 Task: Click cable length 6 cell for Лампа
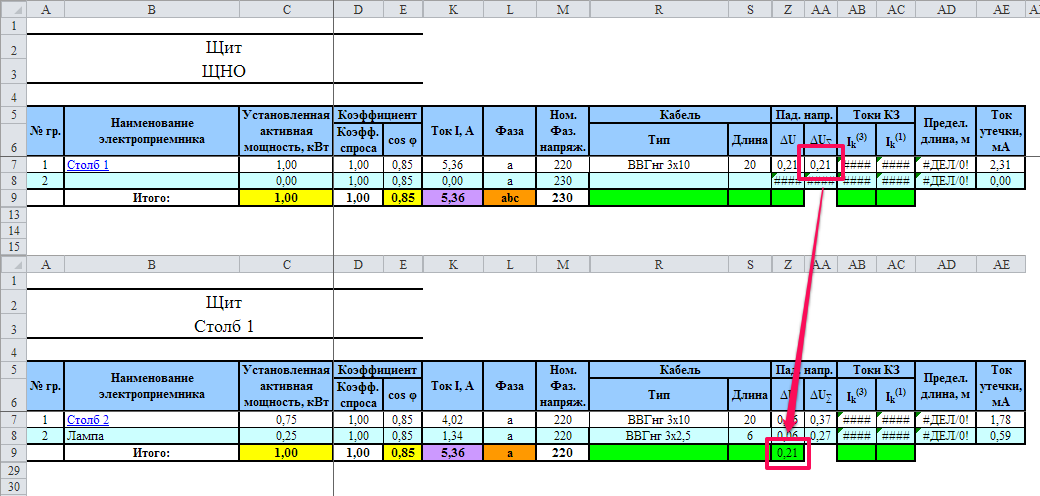coord(750,436)
